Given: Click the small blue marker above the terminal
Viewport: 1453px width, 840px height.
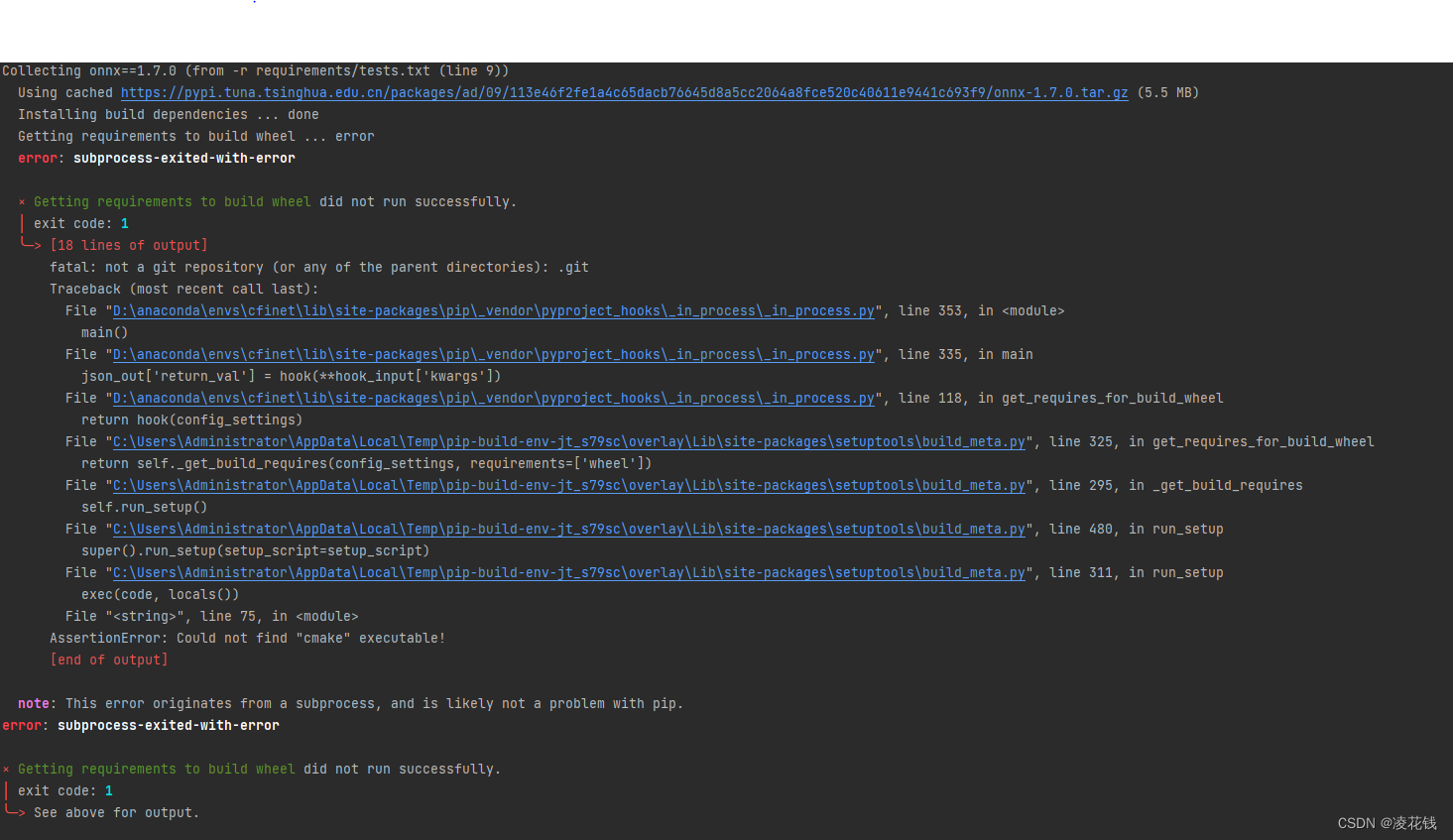Looking at the screenshot, I should click(x=252, y=4).
